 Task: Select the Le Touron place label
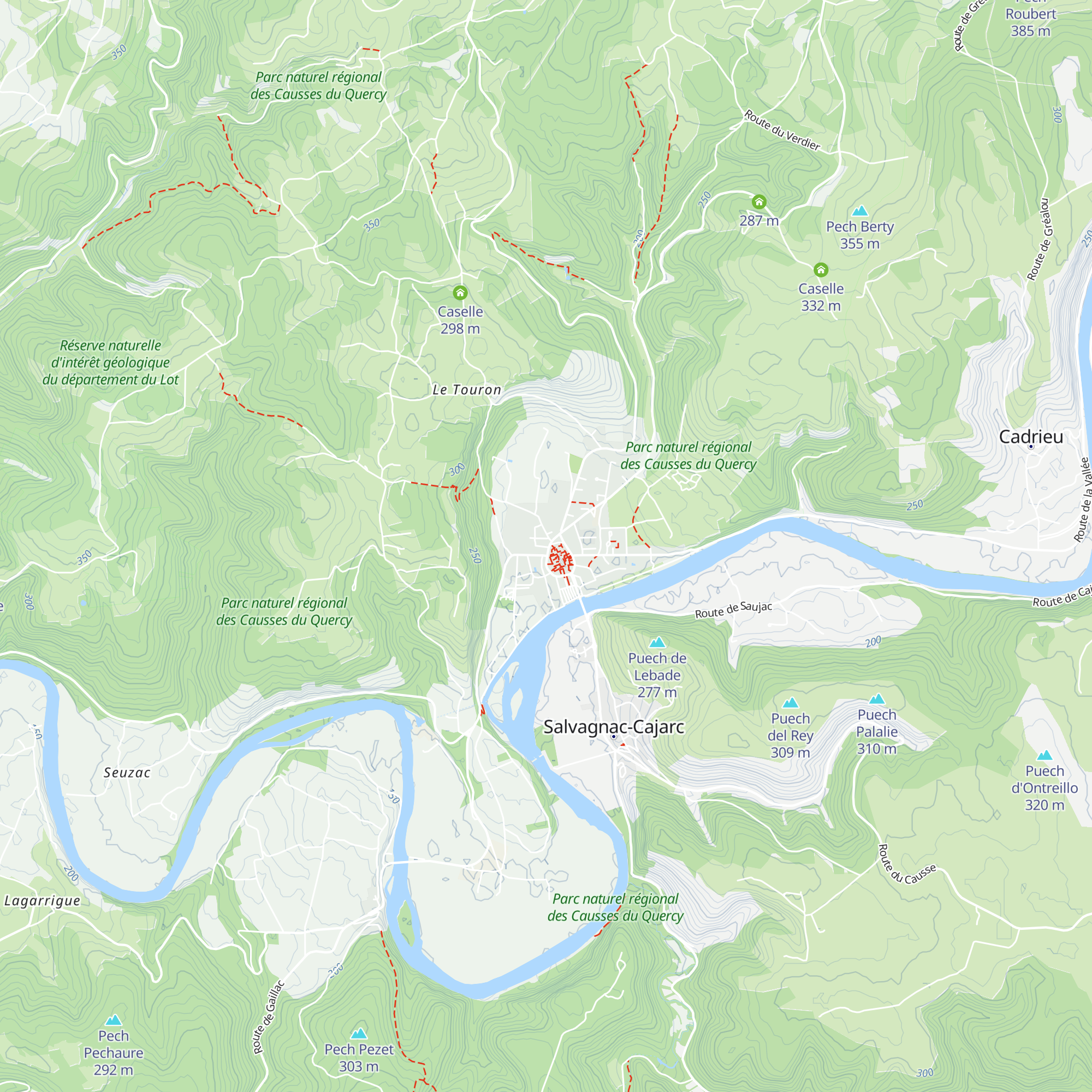[x=467, y=389]
